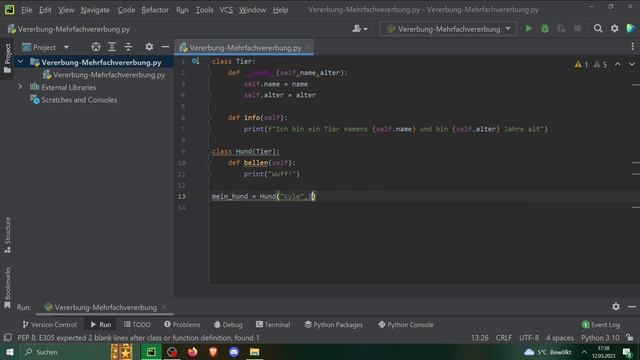Click the Windows search box Suchen
Viewport: 640px width, 360px height.
(x=65, y=352)
